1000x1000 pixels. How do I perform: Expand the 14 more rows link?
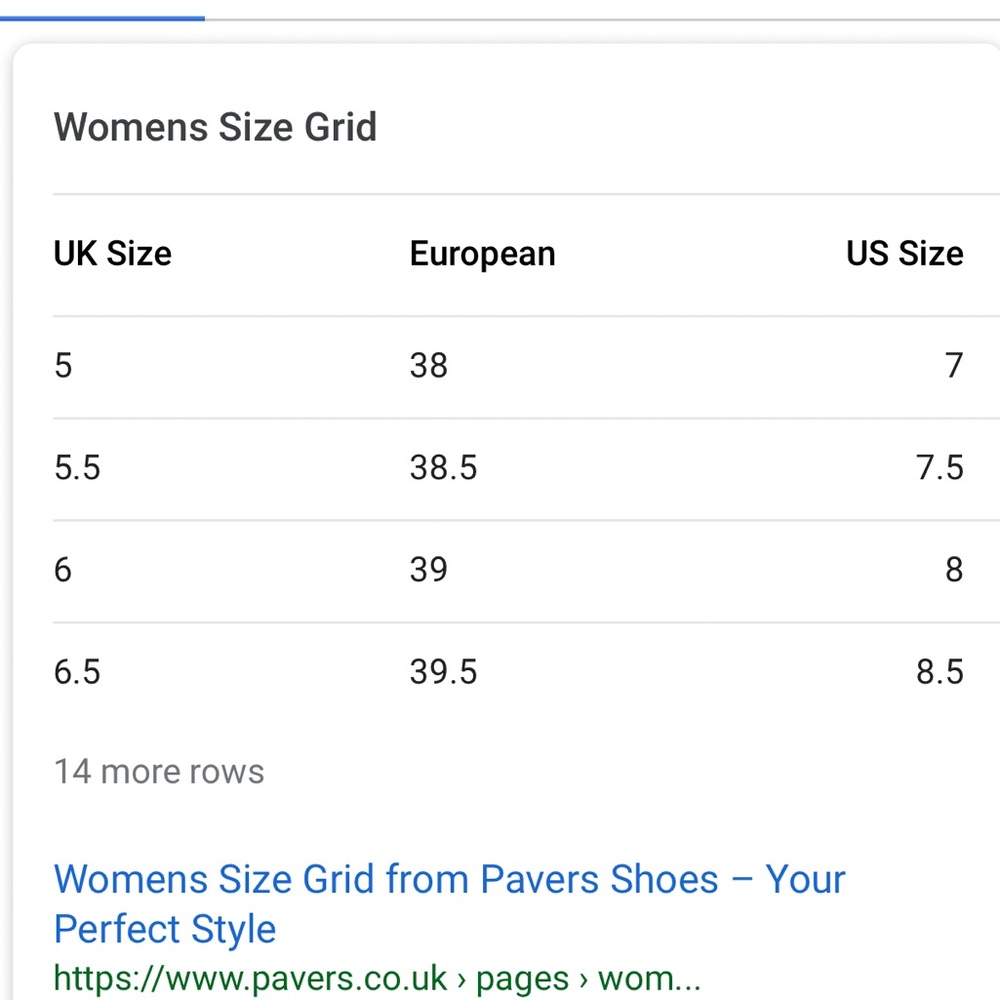click(159, 772)
